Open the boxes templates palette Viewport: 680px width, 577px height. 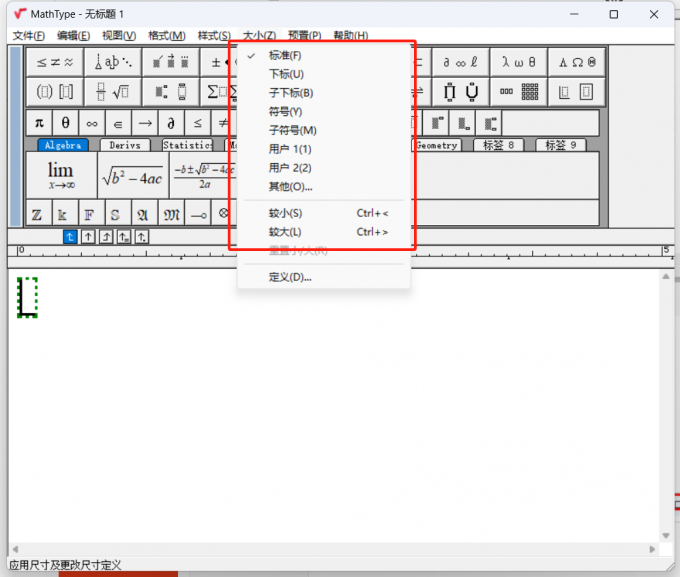click(577, 92)
